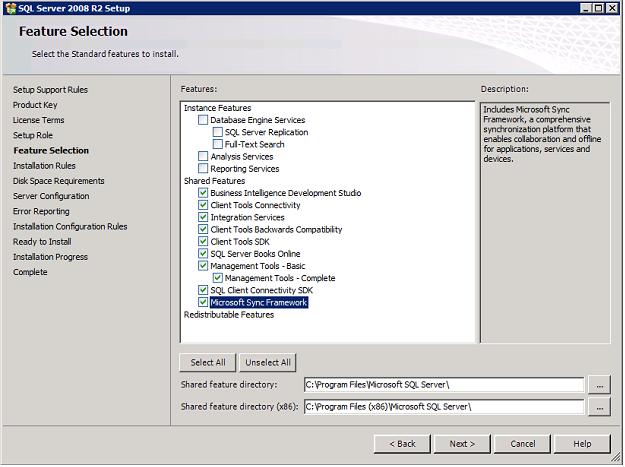The image size is (625, 467).
Task: Click the Error Reporting step
Action: click(41, 211)
